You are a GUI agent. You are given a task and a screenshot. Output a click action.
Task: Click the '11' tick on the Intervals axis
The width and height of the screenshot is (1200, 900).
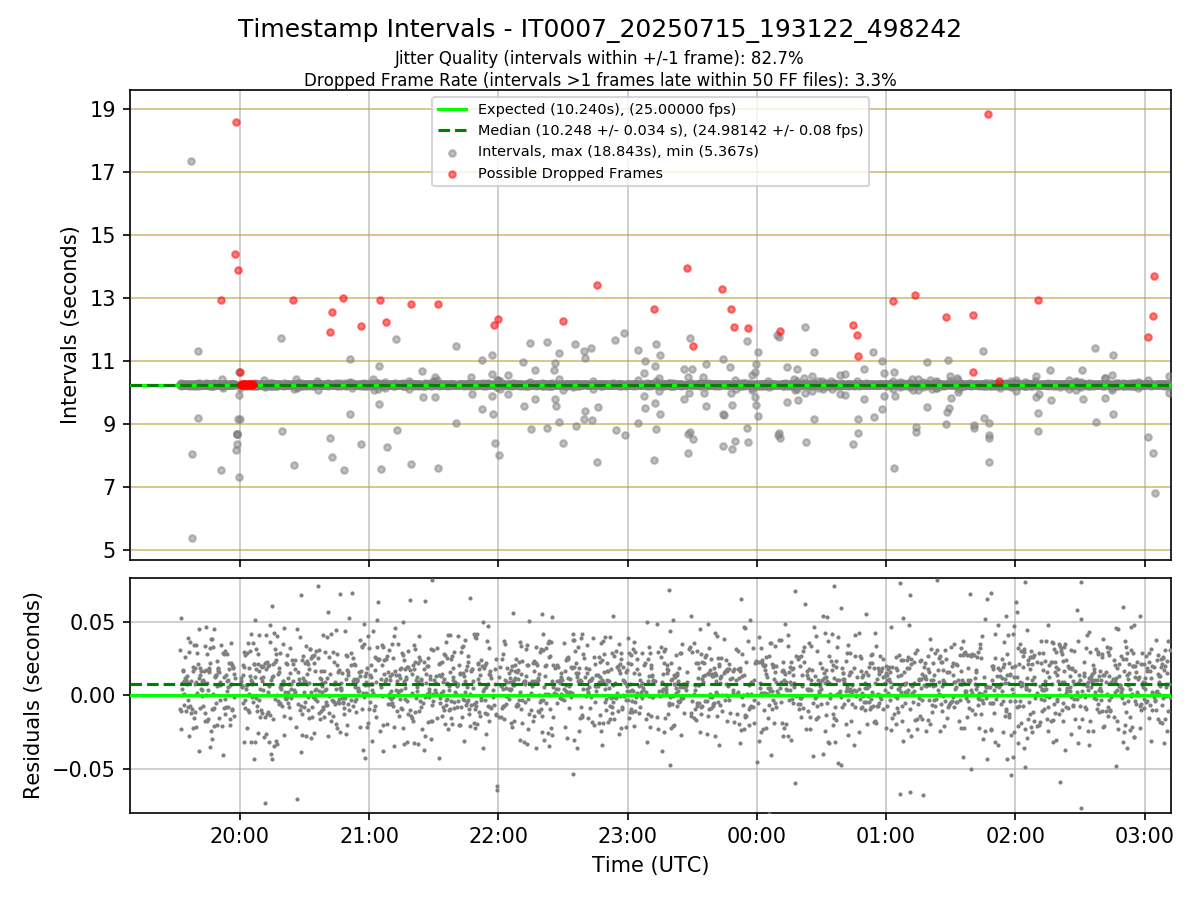[105, 361]
